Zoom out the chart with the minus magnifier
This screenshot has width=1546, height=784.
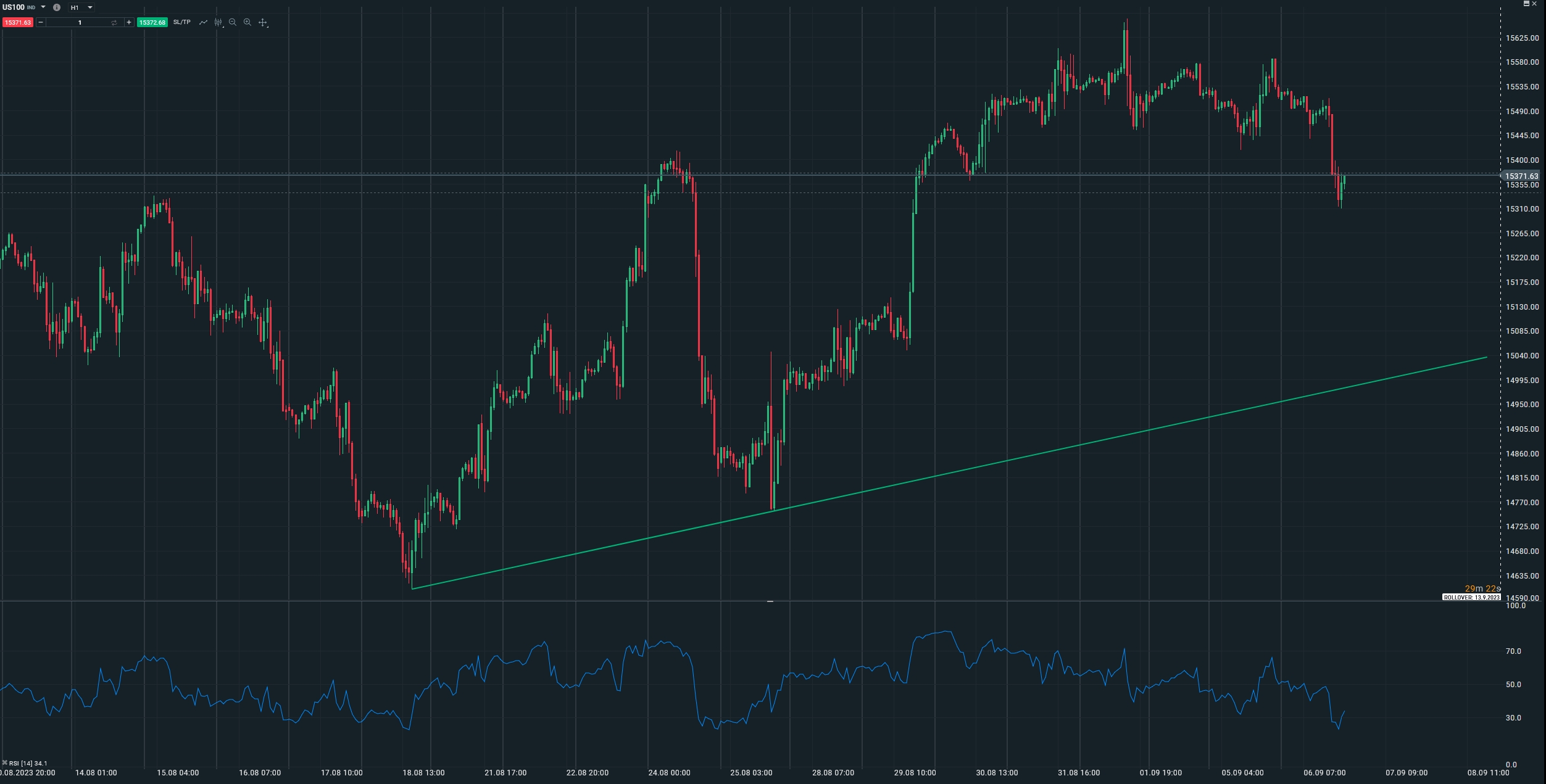233,22
